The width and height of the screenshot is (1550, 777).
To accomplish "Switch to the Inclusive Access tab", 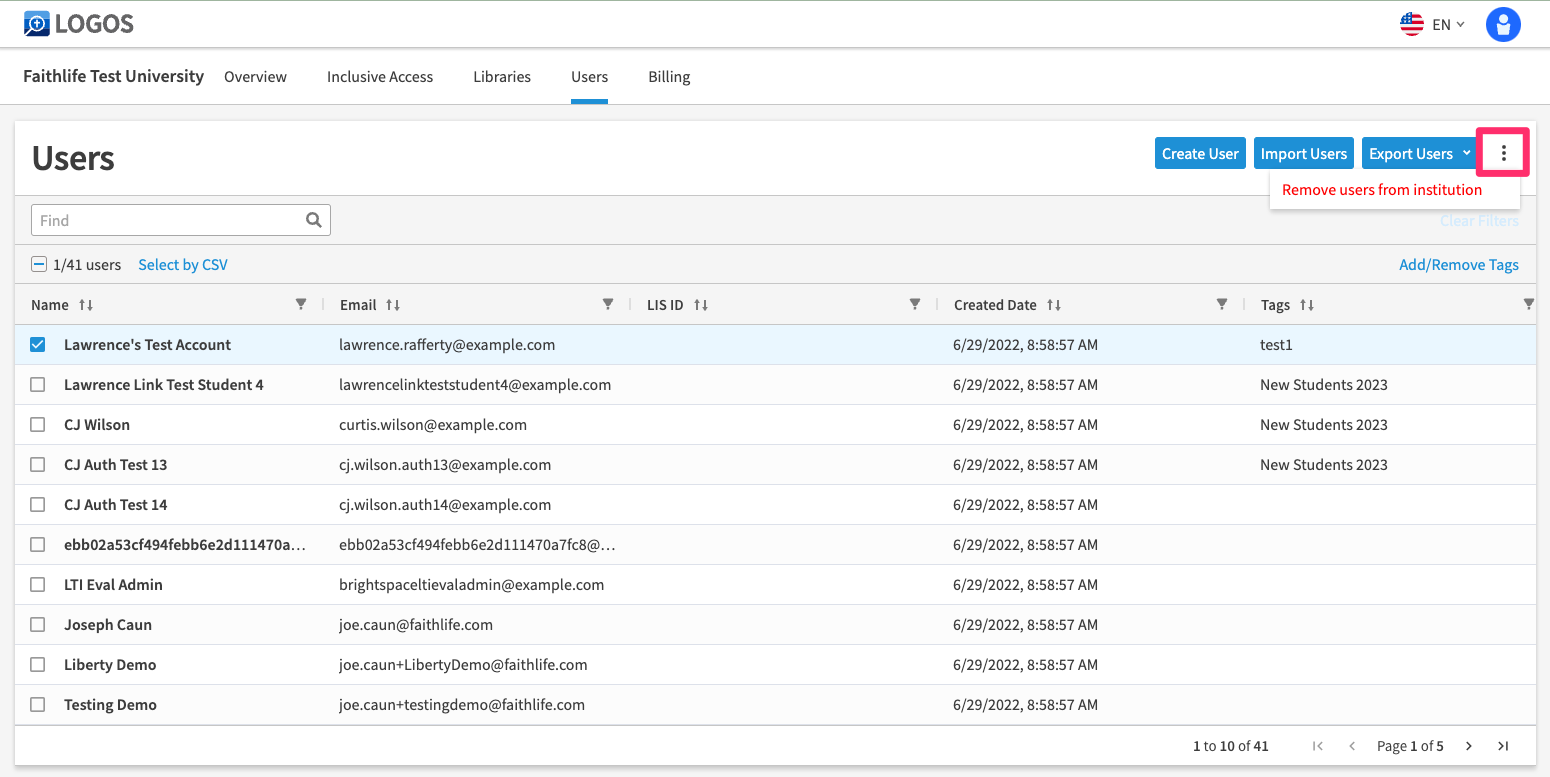I will coord(380,77).
